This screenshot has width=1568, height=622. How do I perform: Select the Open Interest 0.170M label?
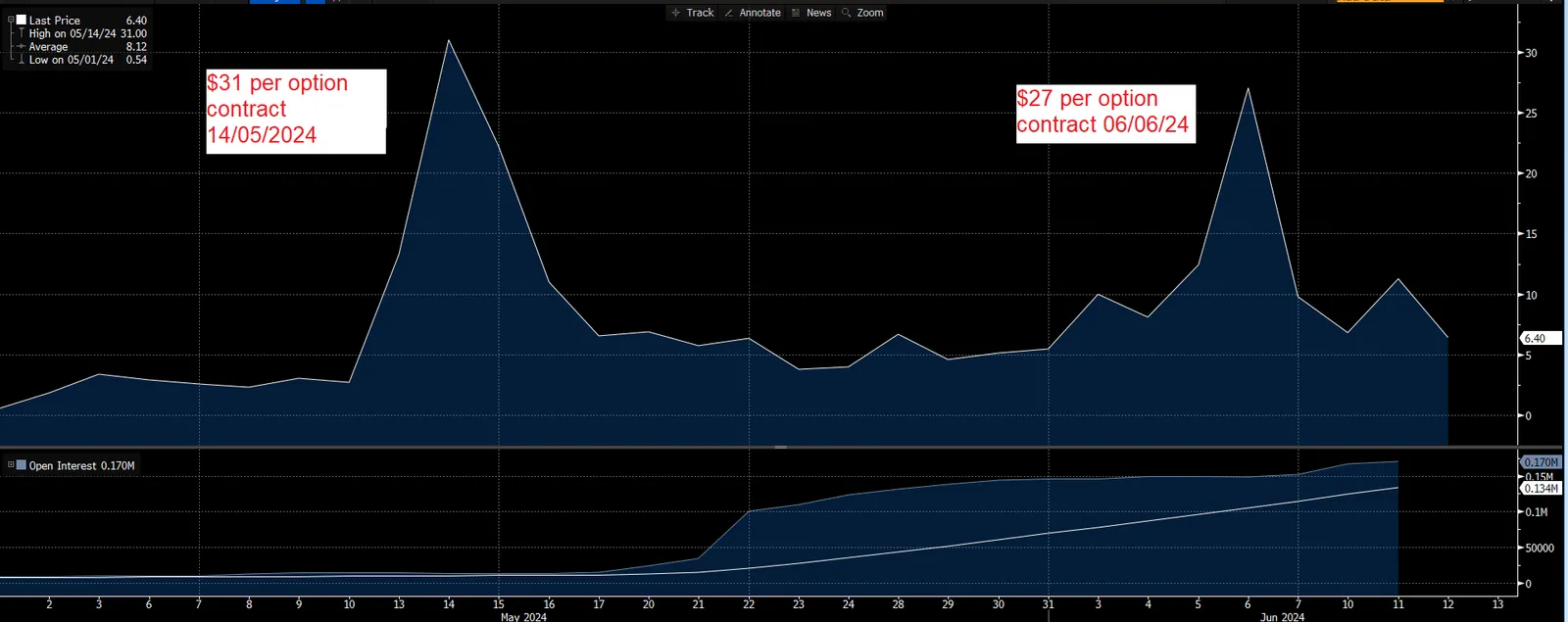pyautogui.click(x=82, y=466)
